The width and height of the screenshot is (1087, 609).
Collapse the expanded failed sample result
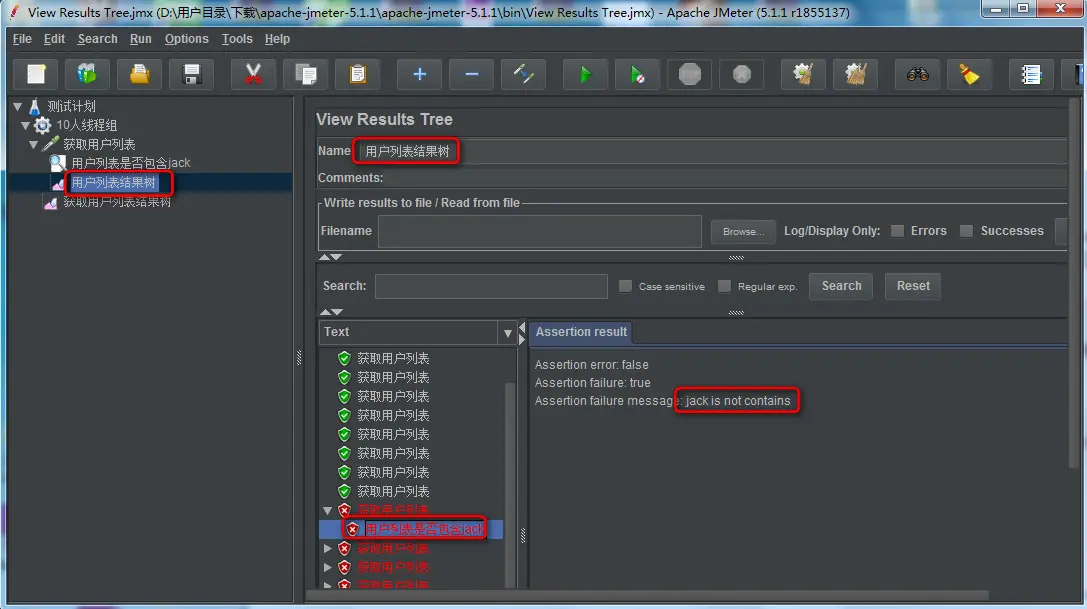point(328,511)
